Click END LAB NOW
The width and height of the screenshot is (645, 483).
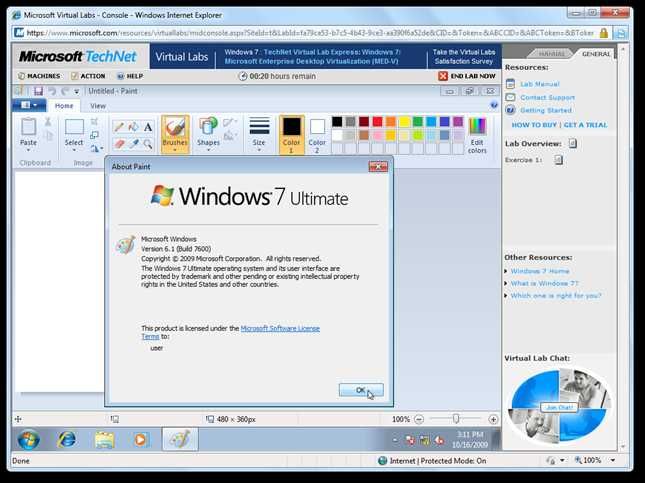click(467, 76)
